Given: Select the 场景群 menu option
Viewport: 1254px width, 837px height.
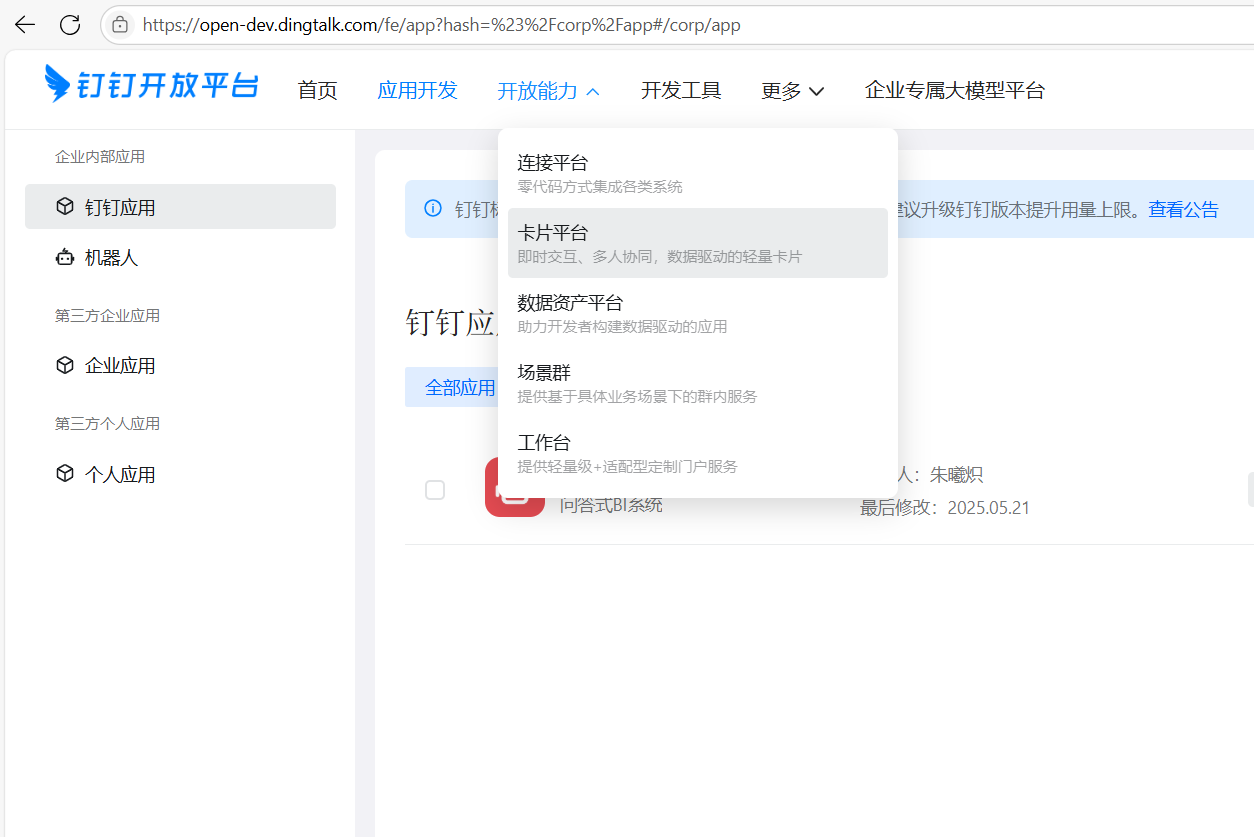Looking at the screenshot, I should 697,383.
